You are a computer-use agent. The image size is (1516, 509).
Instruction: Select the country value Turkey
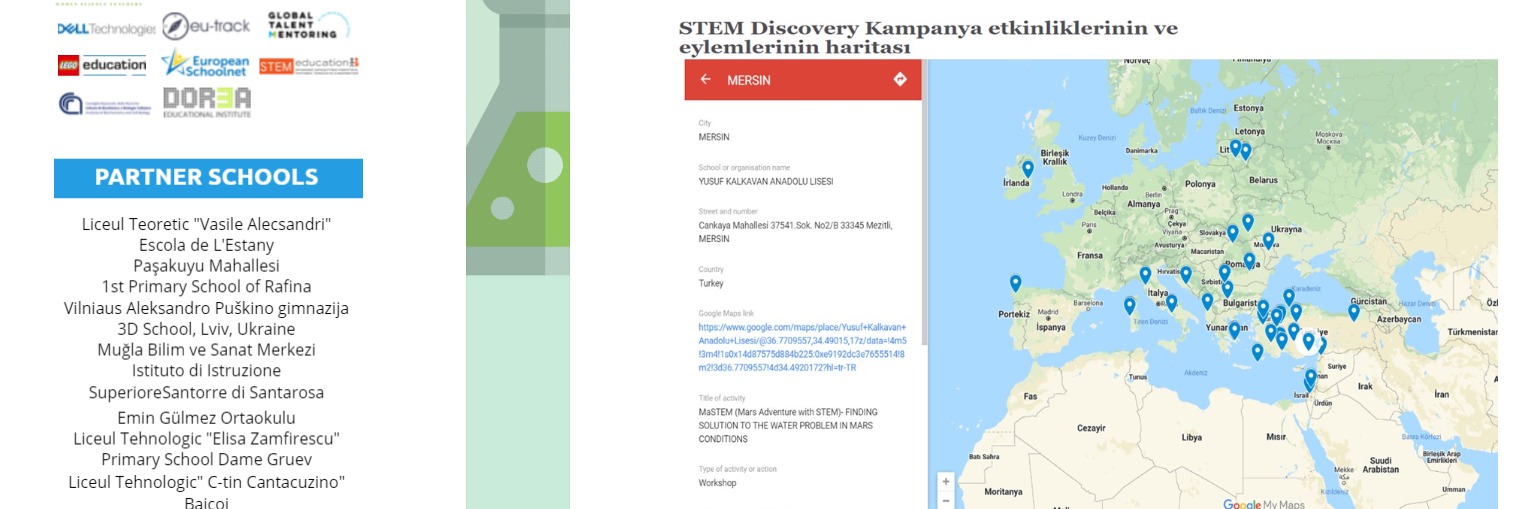click(x=711, y=283)
